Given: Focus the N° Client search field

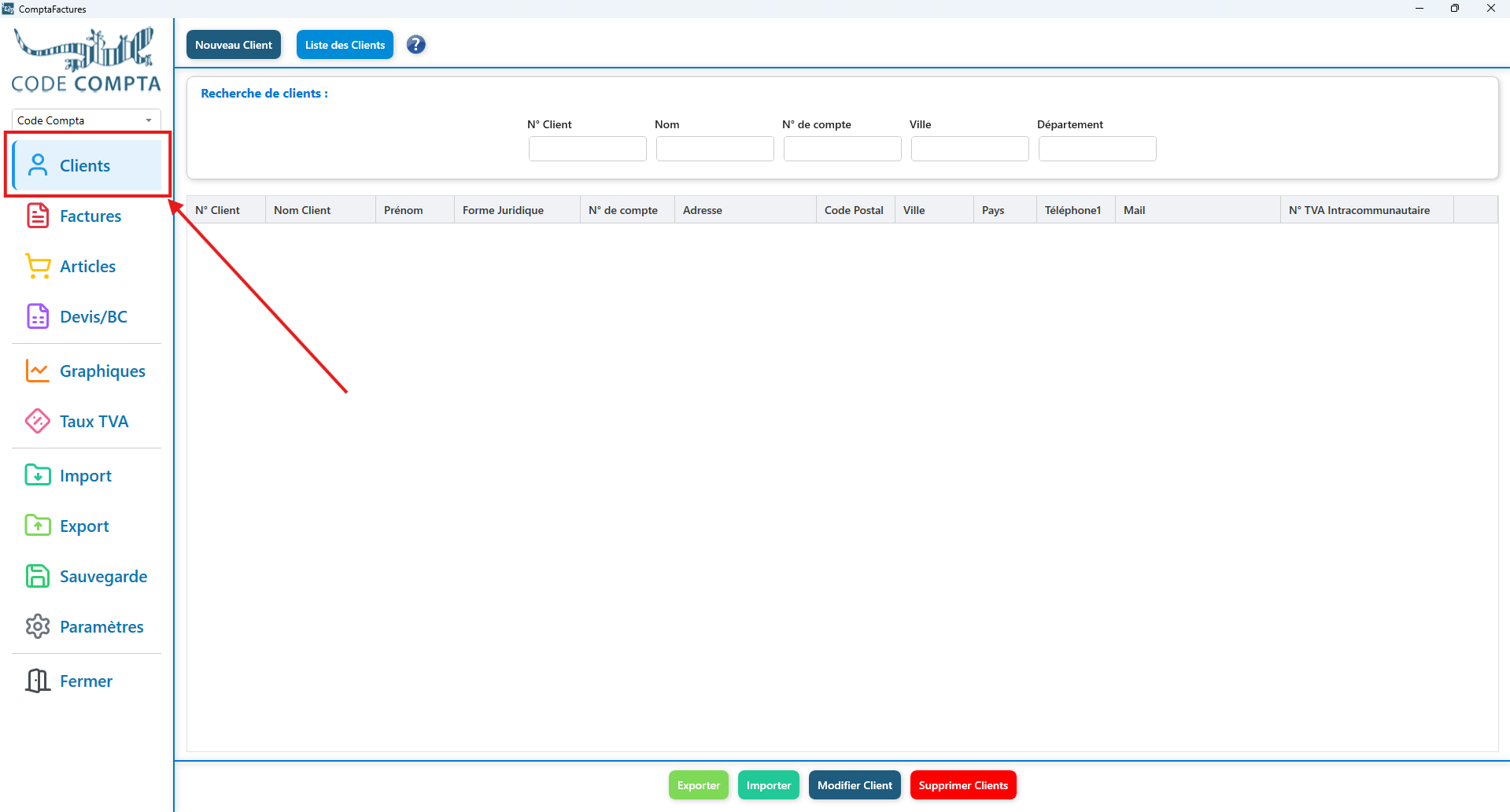Looking at the screenshot, I should pos(588,149).
